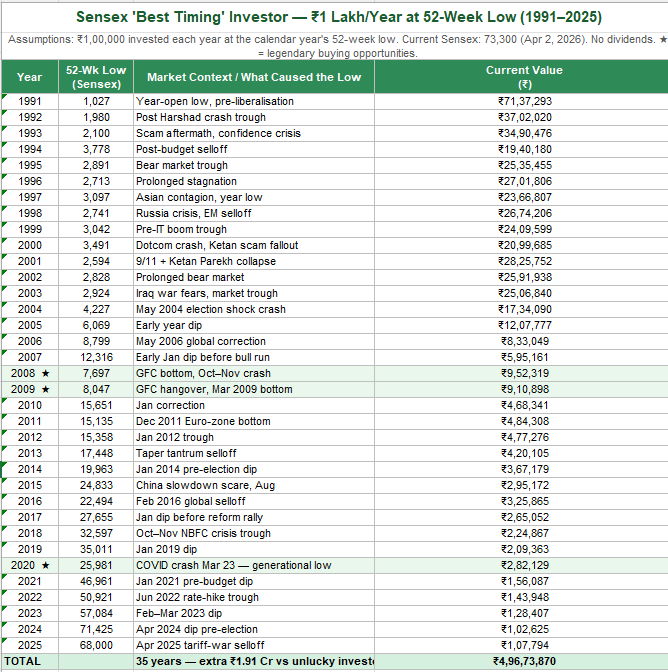668x672 pixels.
Task: Click the Sensex low 12,316
Action: coord(96,357)
